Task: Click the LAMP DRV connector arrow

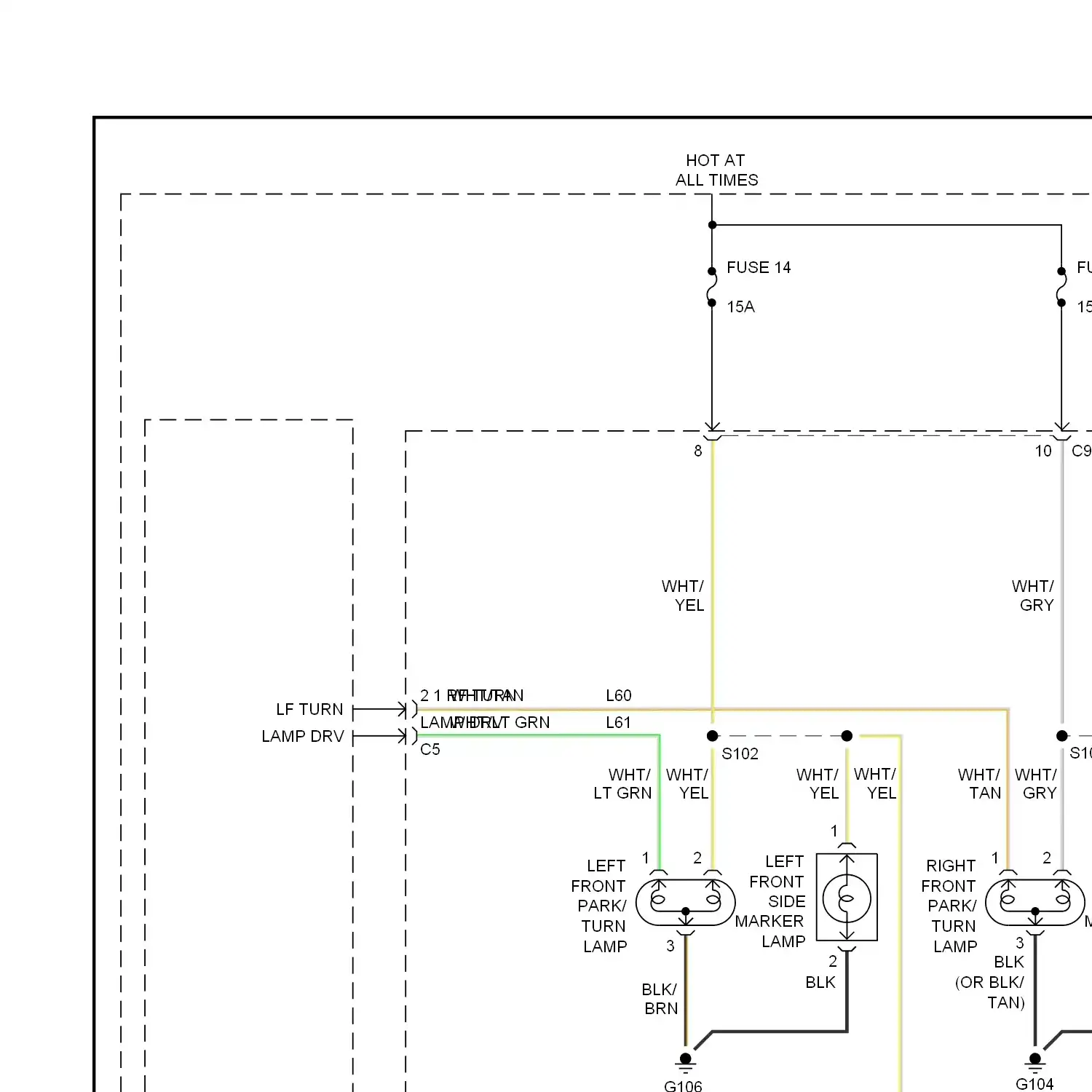Action: click(381, 736)
